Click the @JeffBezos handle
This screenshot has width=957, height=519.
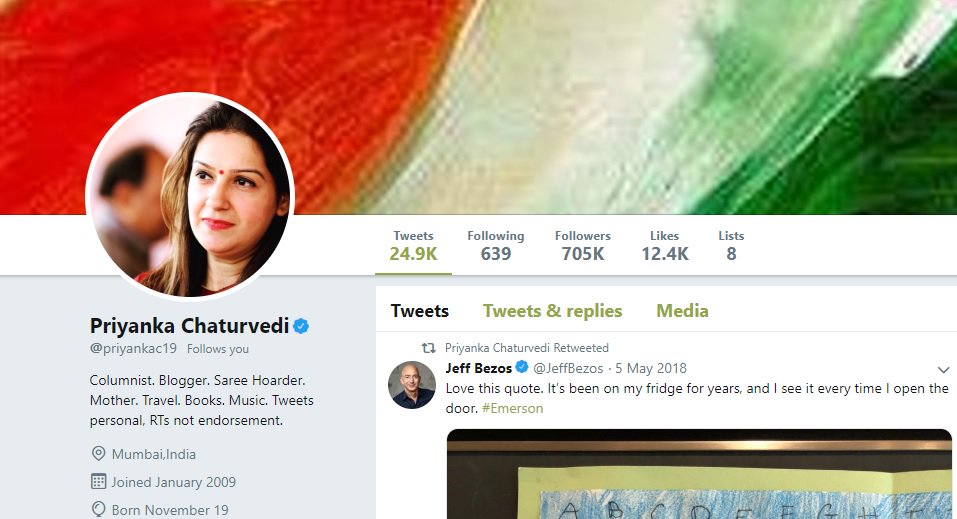568,368
